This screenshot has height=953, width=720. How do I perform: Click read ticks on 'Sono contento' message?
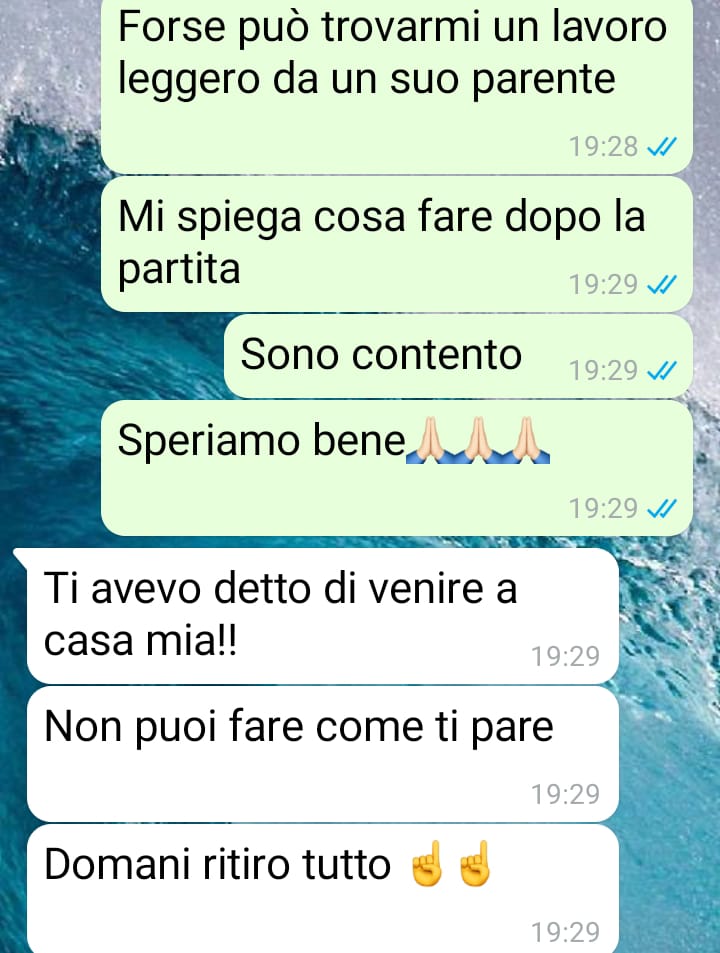pyautogui.click(x=662, y=370)
